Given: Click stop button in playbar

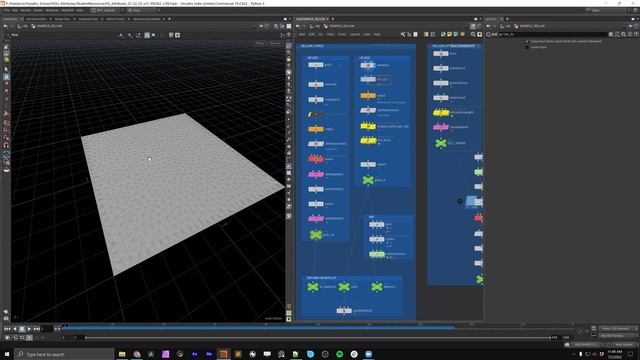Looking at the screenshot, I should pos(22,329).
